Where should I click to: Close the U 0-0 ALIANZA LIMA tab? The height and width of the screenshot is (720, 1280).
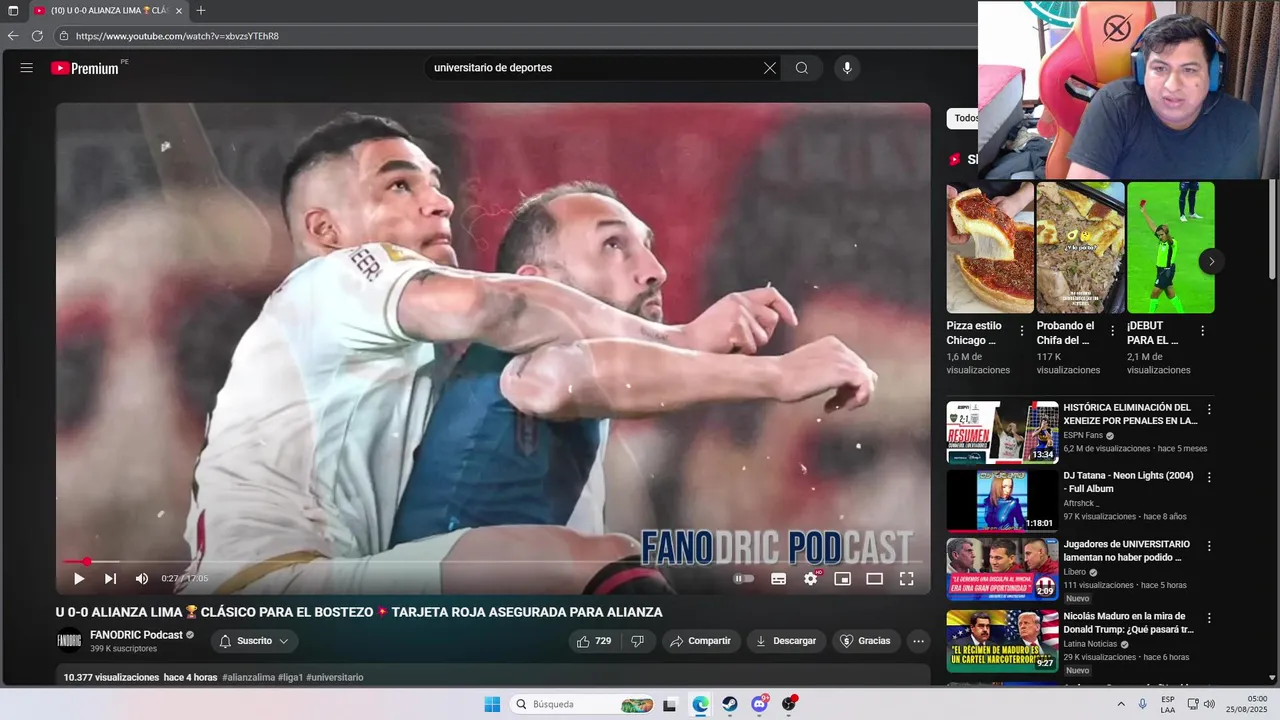click(179, 11)
